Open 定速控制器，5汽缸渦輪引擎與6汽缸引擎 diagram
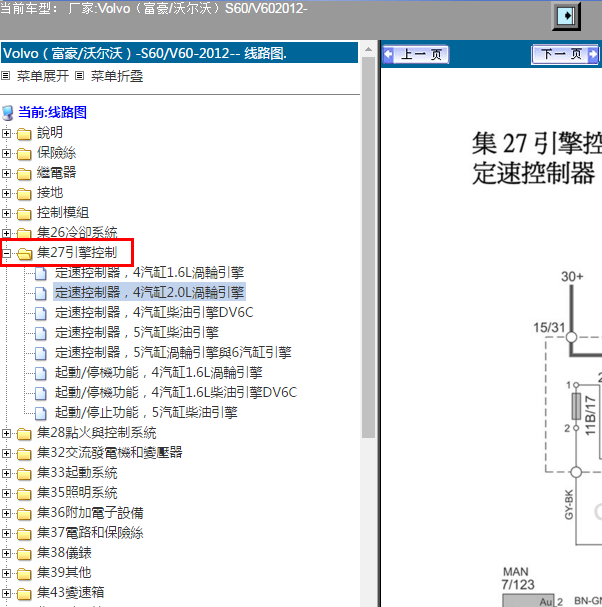Viewport: 602px width, 607px height. (173, 353)
